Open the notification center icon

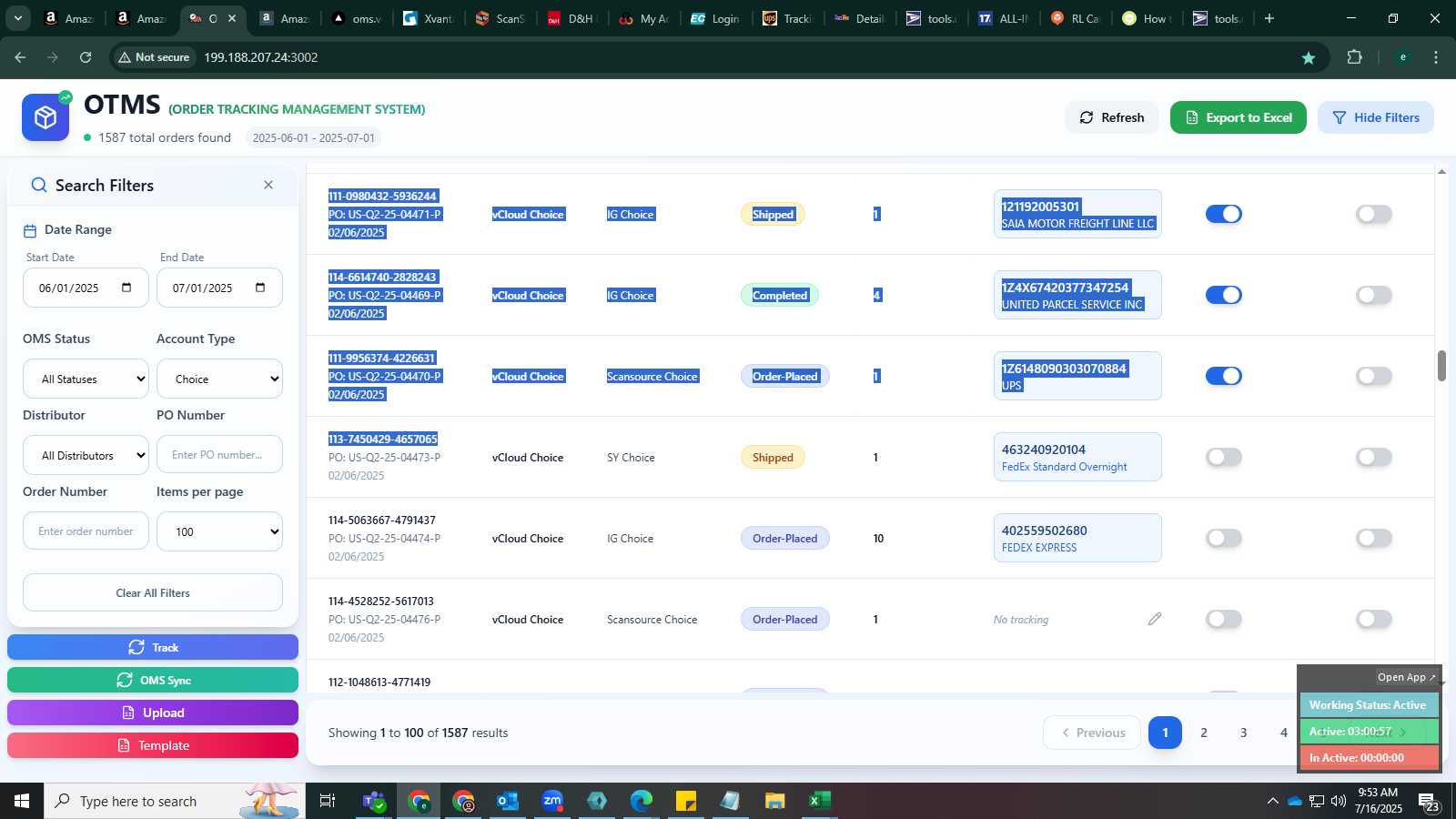[x=1429, y=801]
